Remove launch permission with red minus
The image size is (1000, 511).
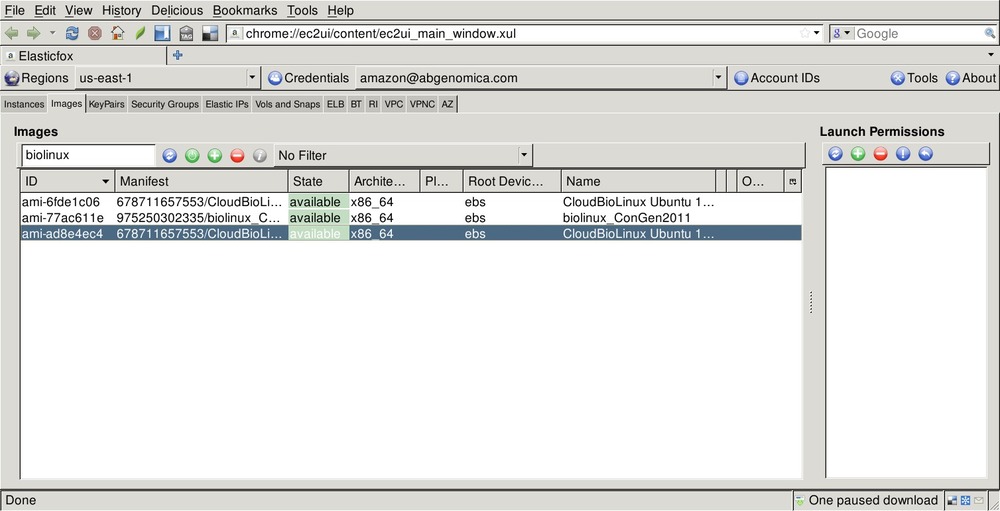[880, 153]
